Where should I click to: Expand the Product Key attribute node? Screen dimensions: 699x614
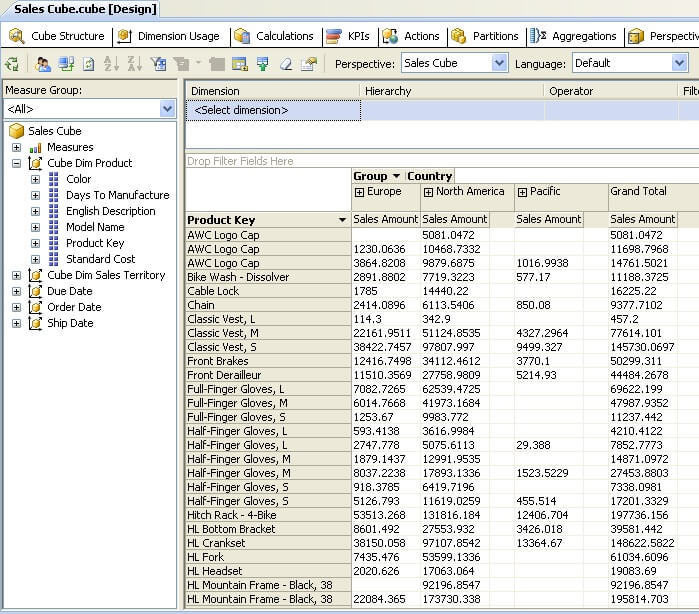click(x=35, y=243)
